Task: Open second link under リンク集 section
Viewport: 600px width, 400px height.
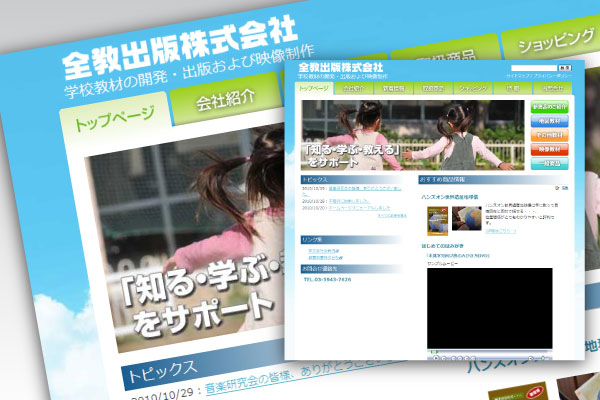Action: [x=325, y=258]
